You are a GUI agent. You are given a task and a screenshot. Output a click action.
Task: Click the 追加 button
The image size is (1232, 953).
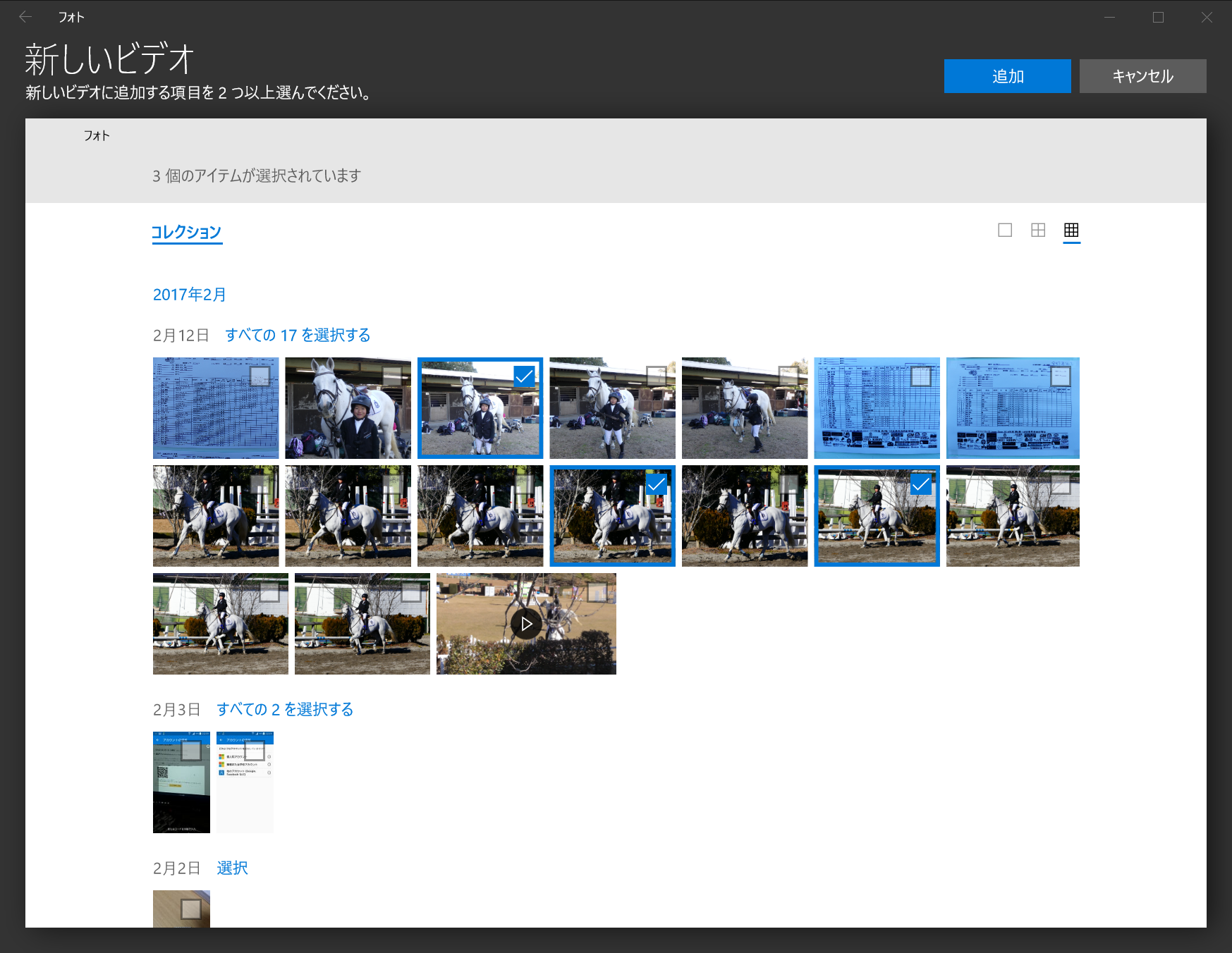click(1007, 75)
